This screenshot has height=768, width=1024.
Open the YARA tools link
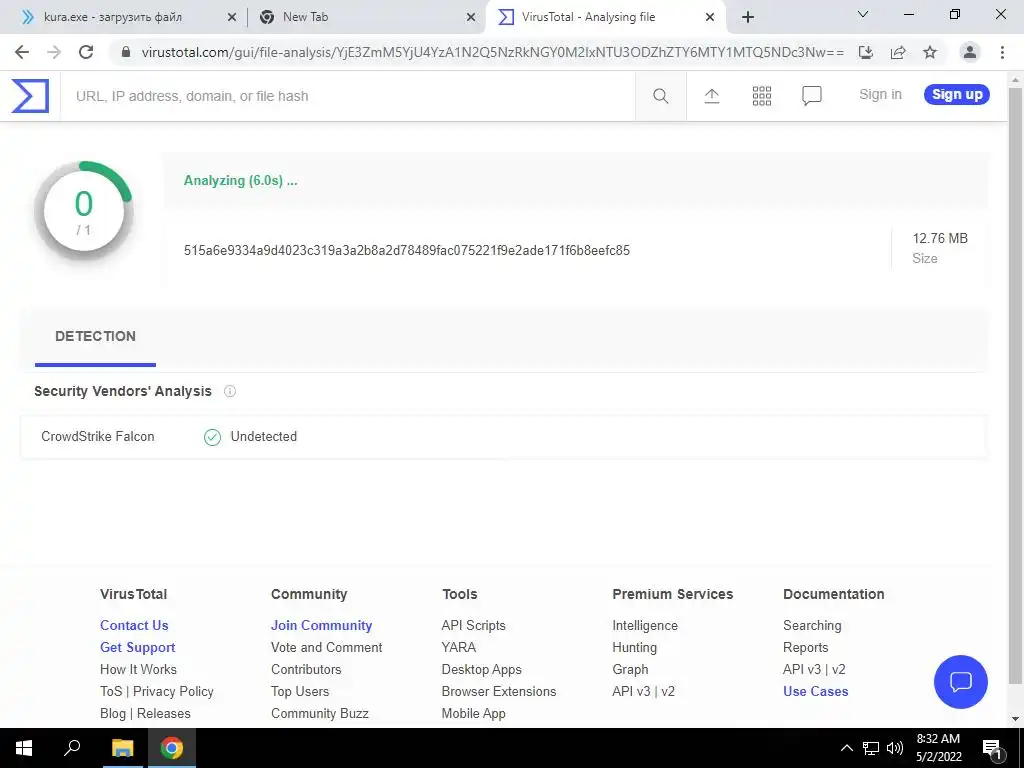click(x=458, y=648)
